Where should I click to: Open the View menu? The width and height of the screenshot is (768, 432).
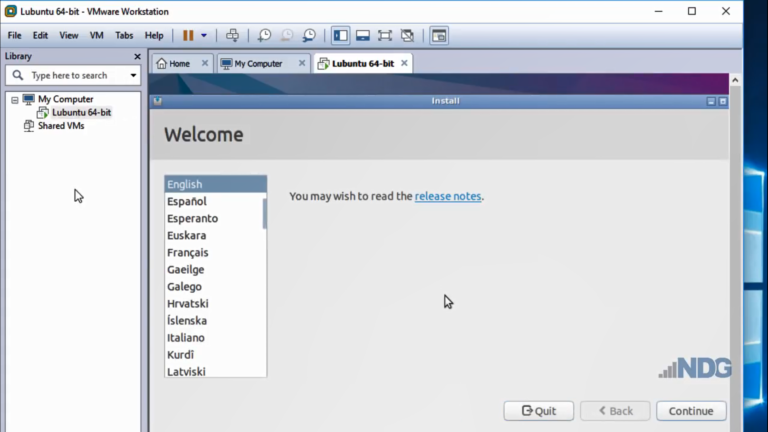pyautogui.click(x=69, y=35)
